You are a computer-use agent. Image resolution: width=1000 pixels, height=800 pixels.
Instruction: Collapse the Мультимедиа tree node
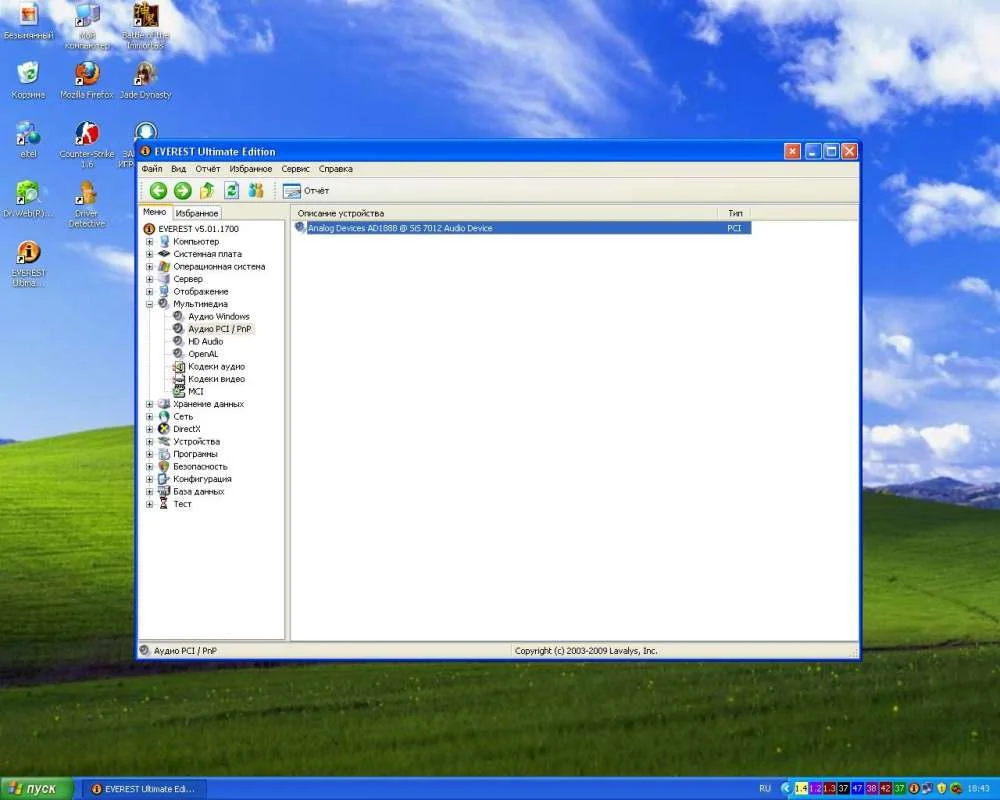click(x=149, y=304)
